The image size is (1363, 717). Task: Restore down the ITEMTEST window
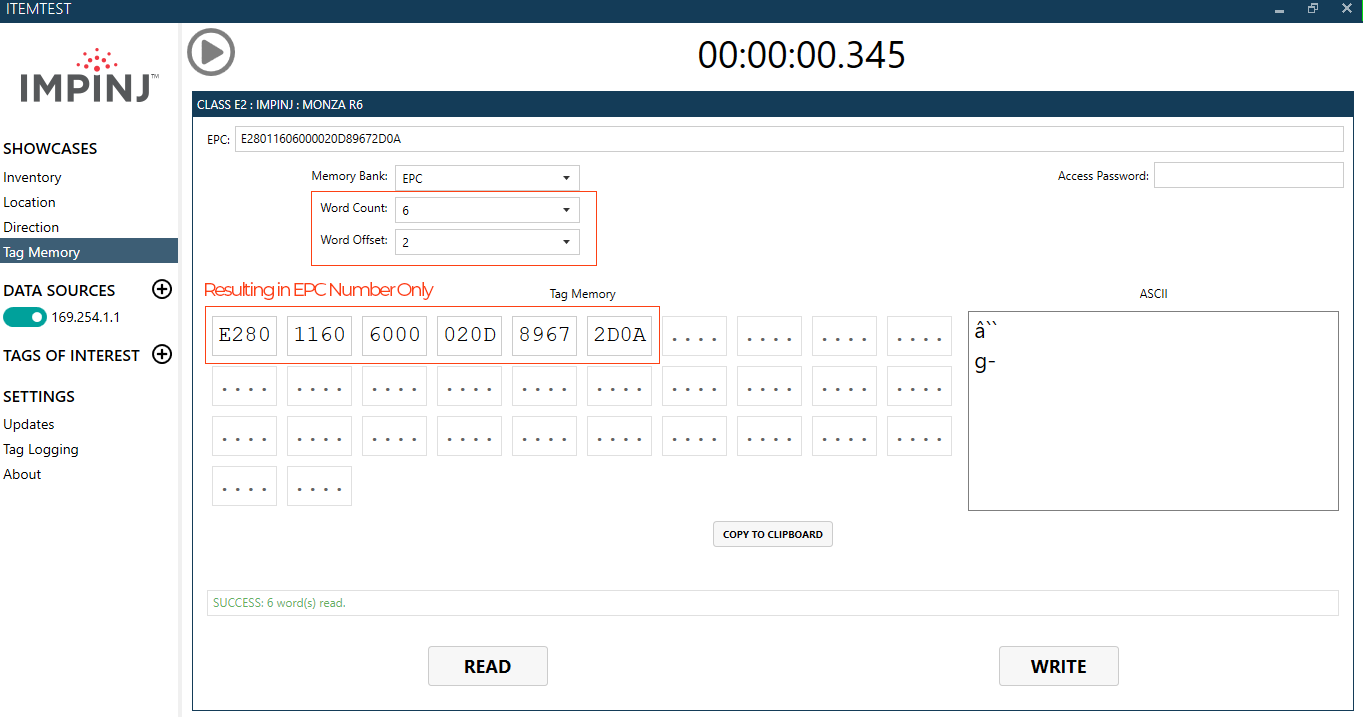coord(1313,9)
